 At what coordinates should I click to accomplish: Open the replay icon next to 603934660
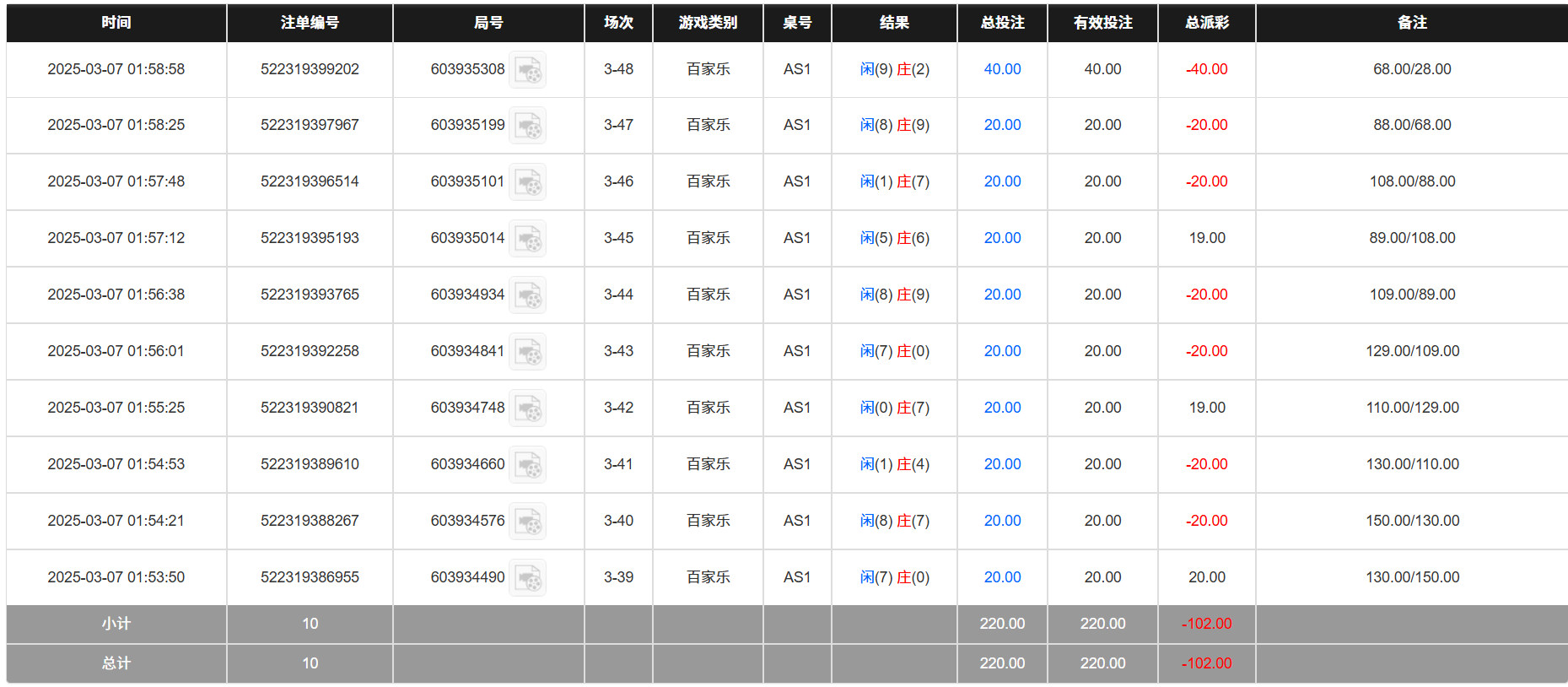[528, 465]
